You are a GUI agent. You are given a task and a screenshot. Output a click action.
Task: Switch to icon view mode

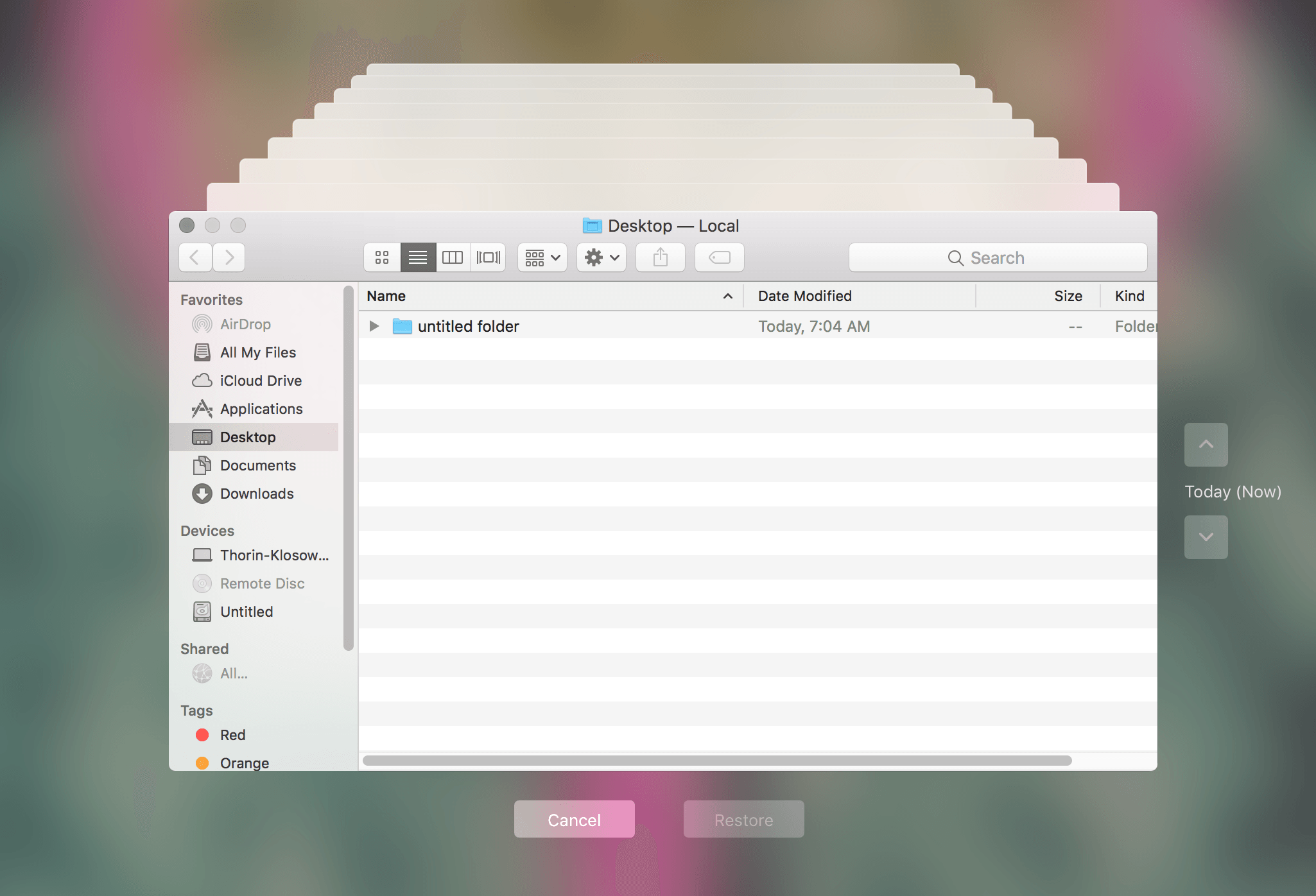coord(382,257)
